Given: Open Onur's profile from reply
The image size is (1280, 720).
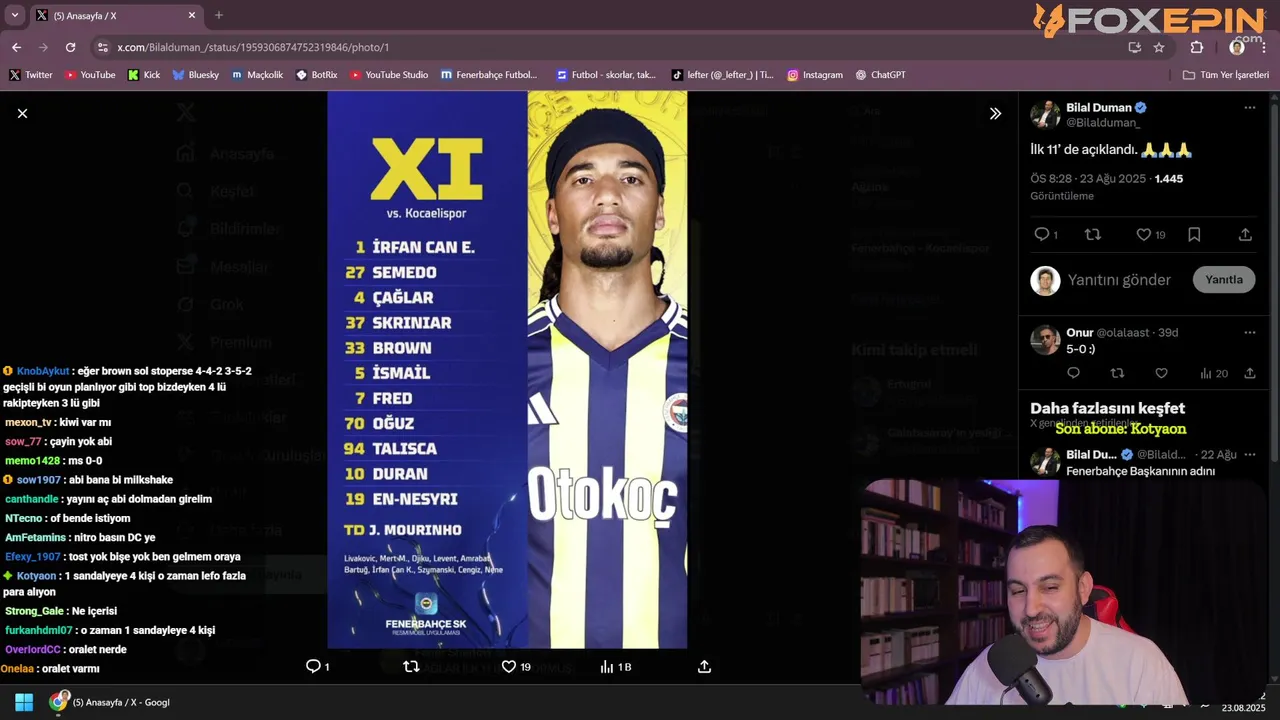Looking at the screenshot, I should click(1079, 333).
